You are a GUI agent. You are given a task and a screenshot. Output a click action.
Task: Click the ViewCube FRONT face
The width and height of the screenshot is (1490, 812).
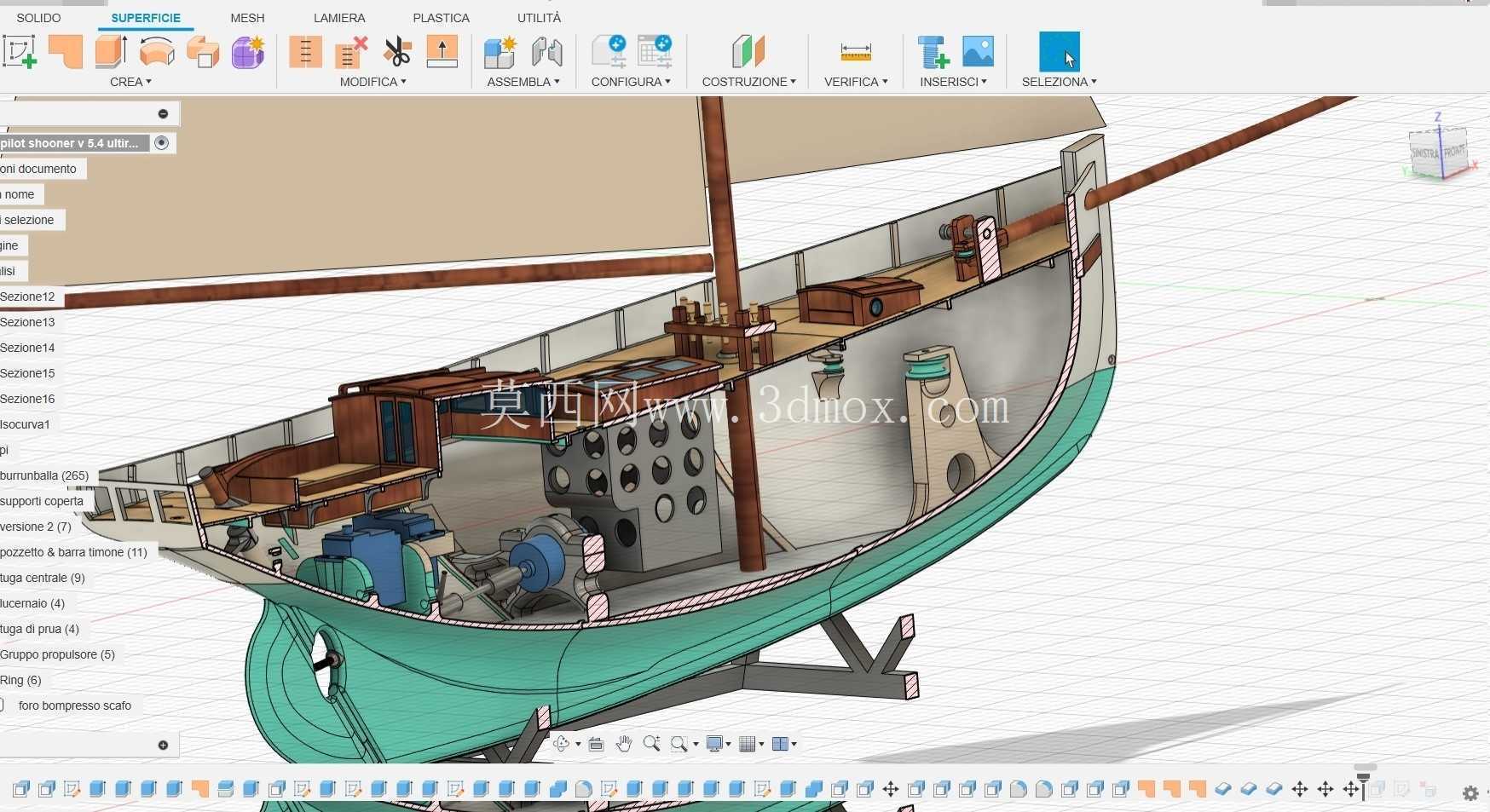[x=1454, y=151]
